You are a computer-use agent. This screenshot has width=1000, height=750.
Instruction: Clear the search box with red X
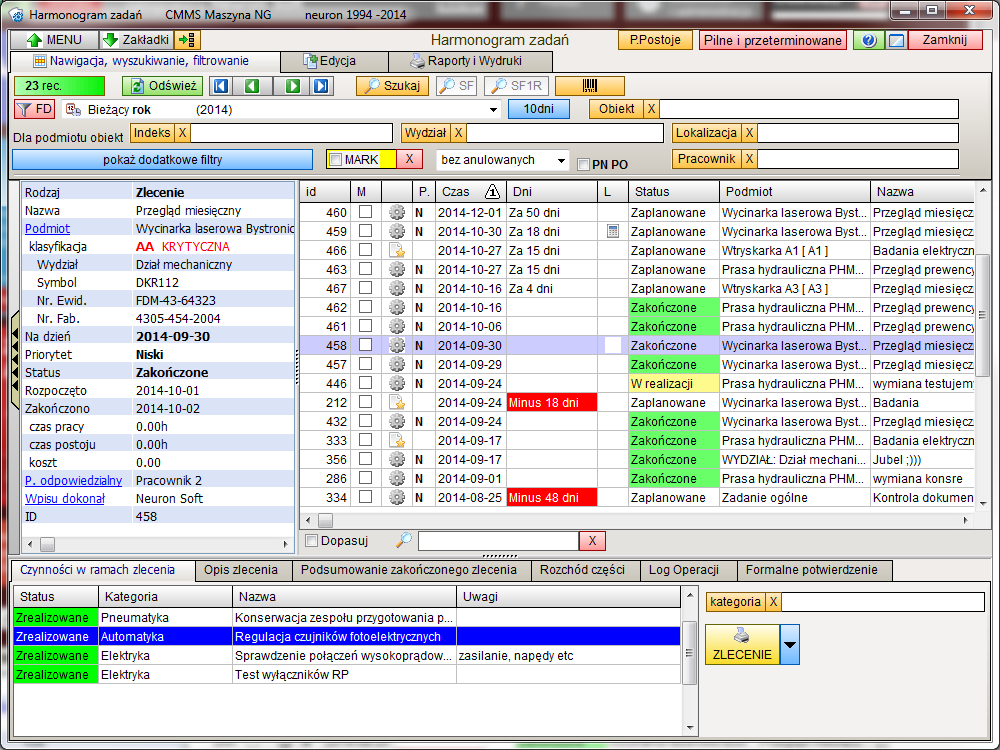pyautogui.click(x=592, y=541)
